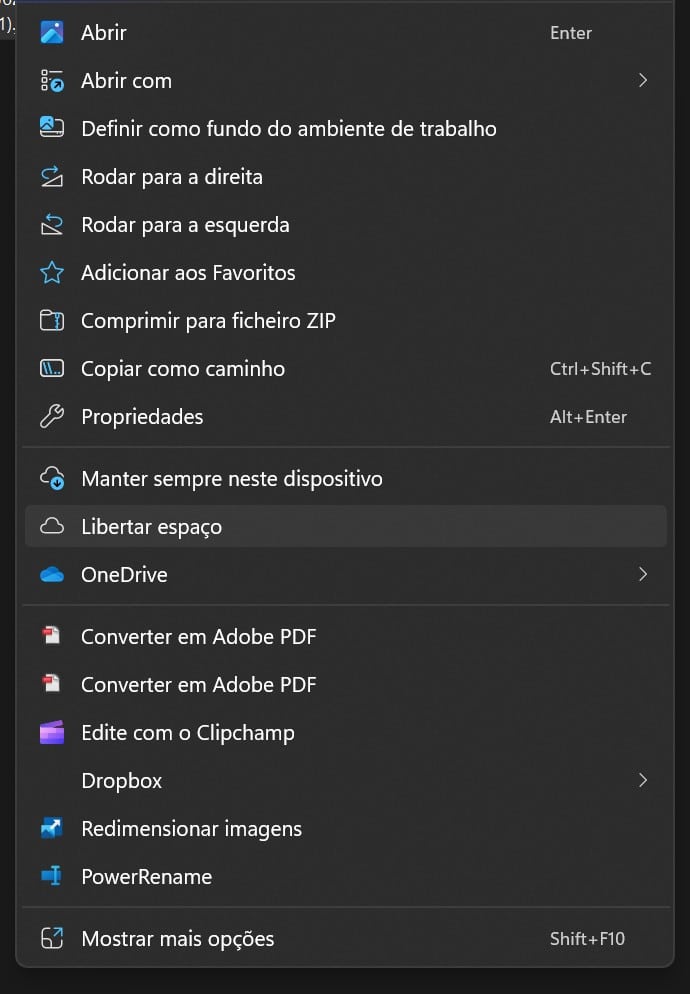Click the PowerRename icon
690x994 pixels.
[51, 877]
